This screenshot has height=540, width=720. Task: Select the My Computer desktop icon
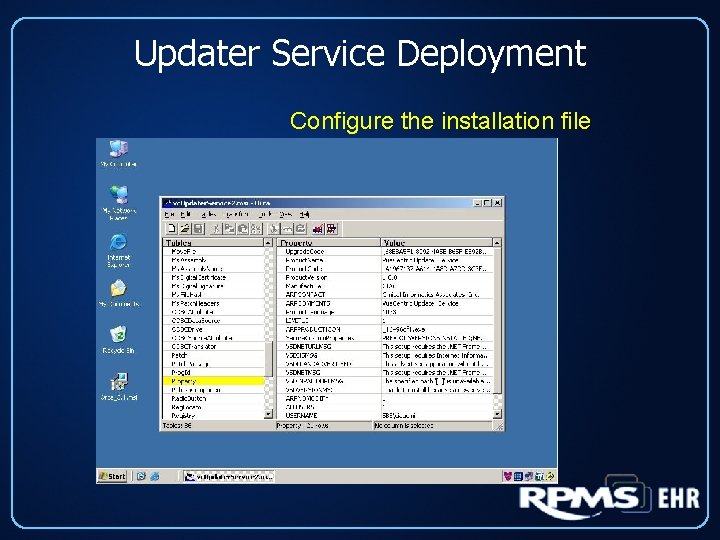(x=118, y=153)
